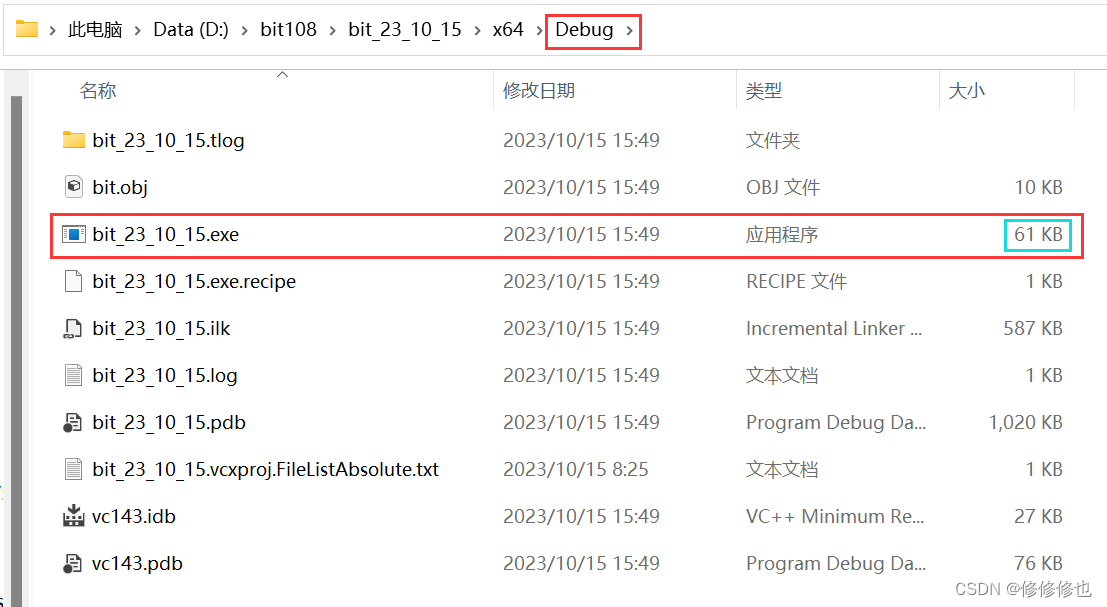Click the bit.obj file icon
Image resolution: width=1107 pixels, height=607 pixels.
73,187
